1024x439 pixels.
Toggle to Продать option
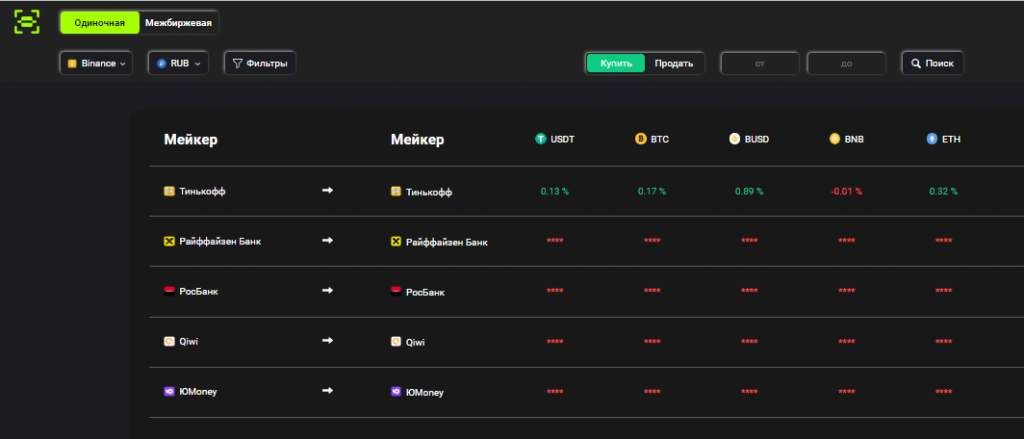click(x=674, y=63)
